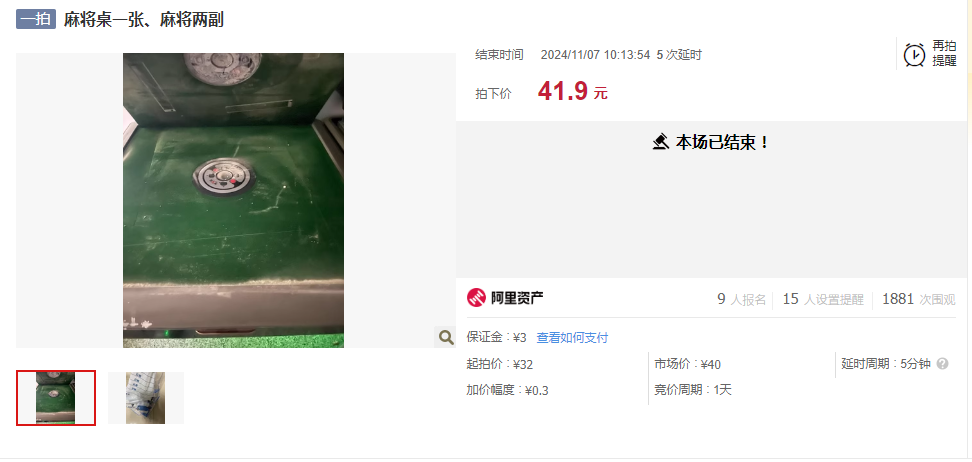Select the second thumbnail image

[146, 398]
